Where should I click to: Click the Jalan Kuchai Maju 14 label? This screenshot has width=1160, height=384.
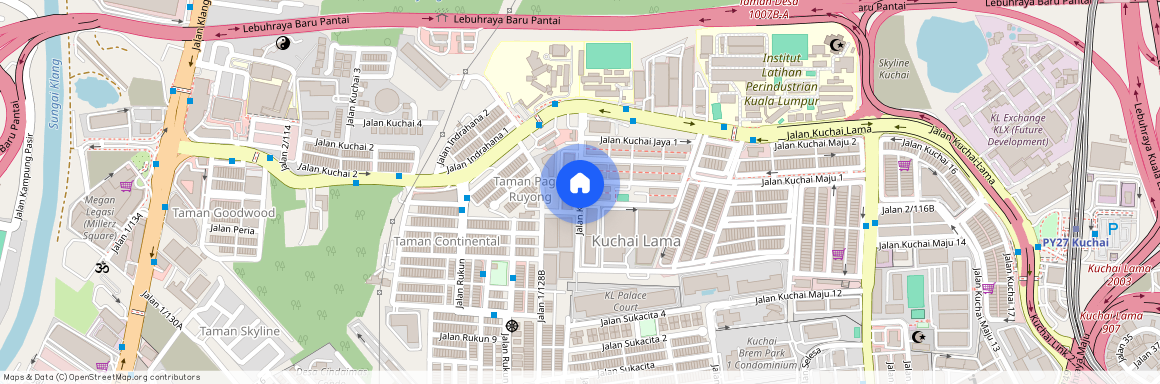[923, 243]
